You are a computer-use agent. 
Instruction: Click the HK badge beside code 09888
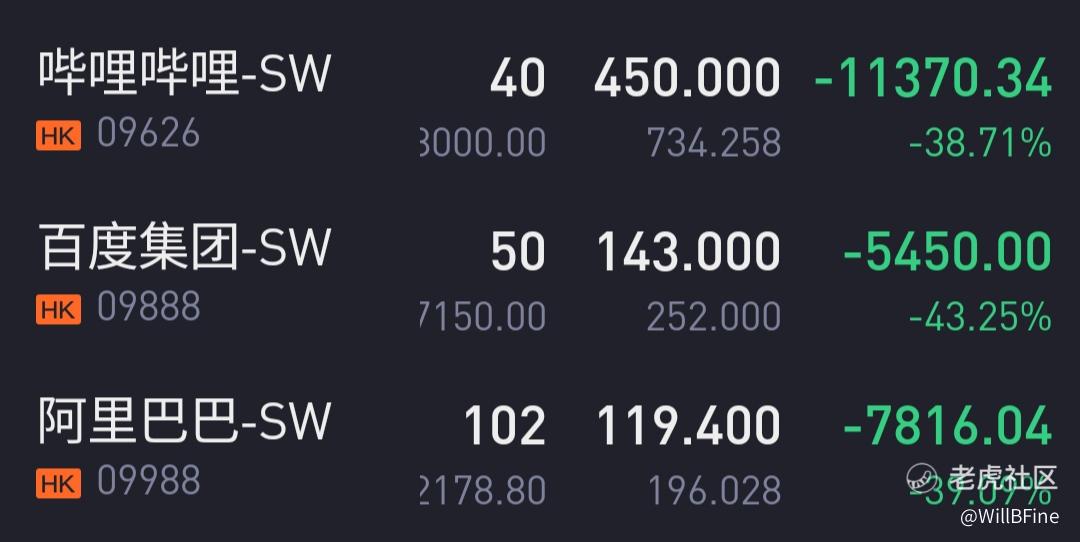58,309
